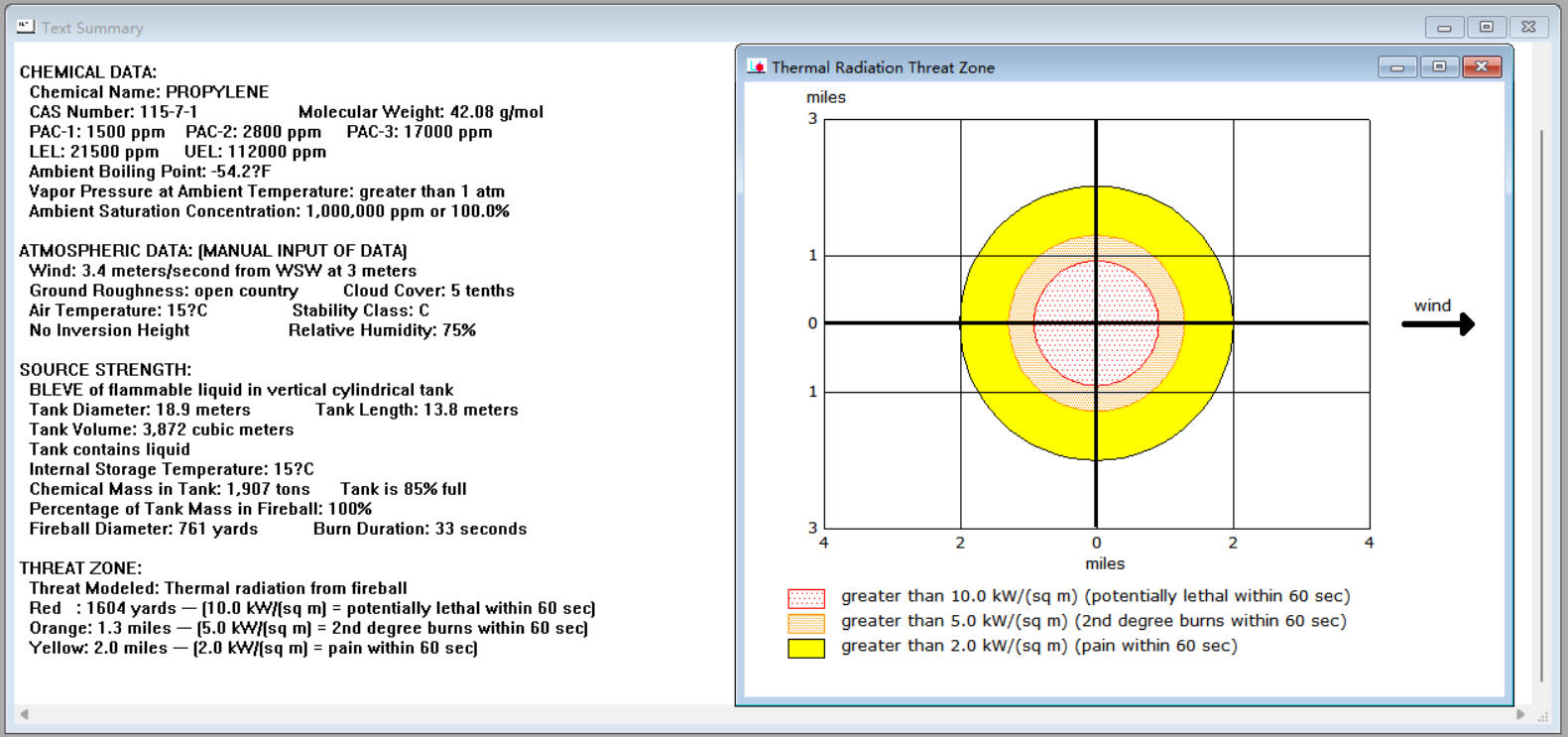Minimize the Text Summary window
The image size is (1568, 737).
pos(1444,27)
